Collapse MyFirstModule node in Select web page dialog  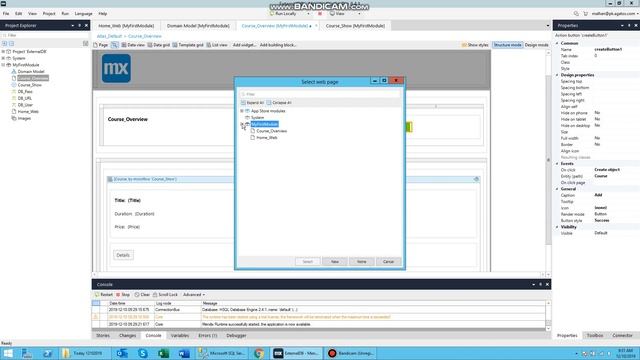click(242, 124)
